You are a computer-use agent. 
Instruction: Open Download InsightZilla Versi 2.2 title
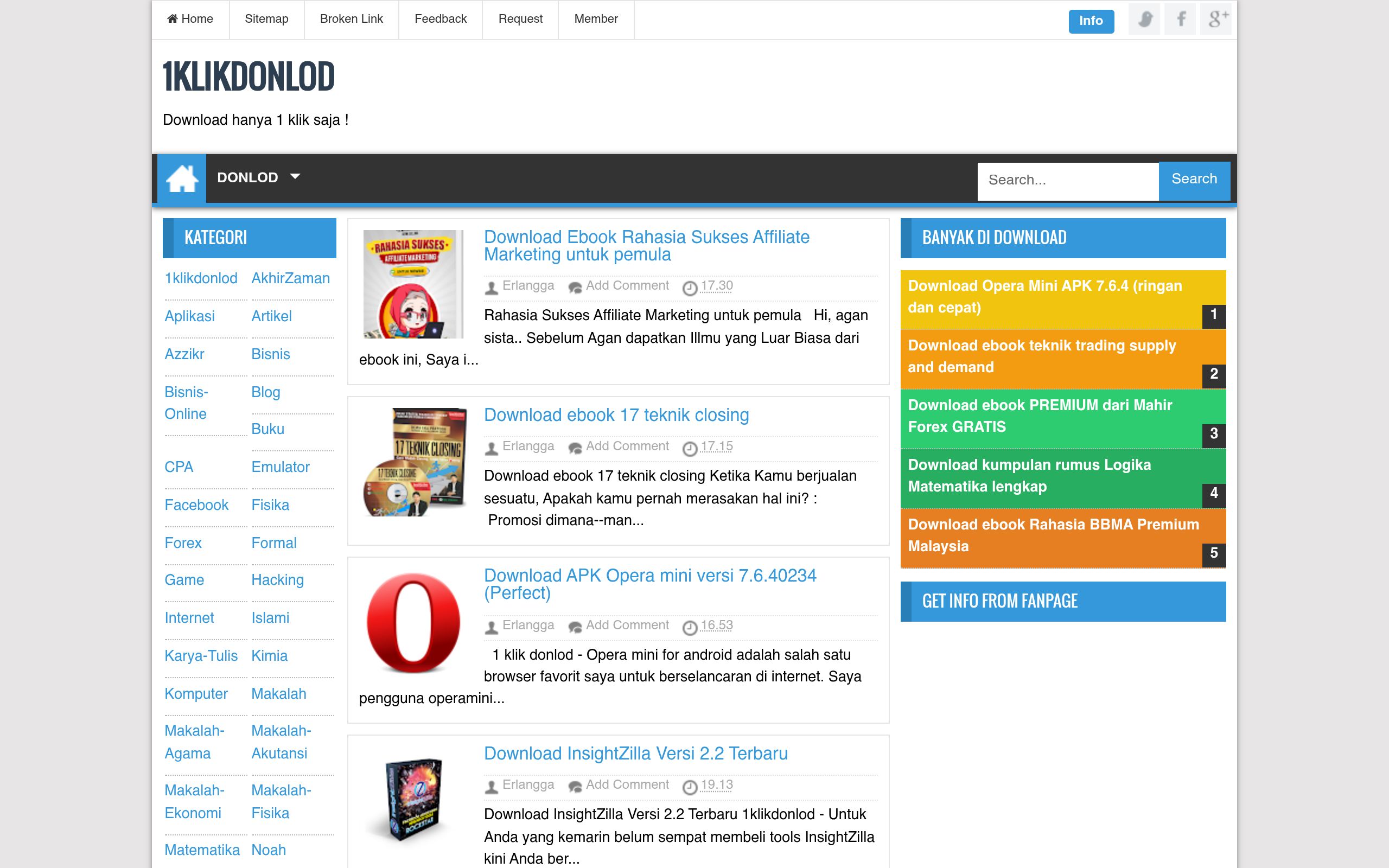click(x=635, y=754)
